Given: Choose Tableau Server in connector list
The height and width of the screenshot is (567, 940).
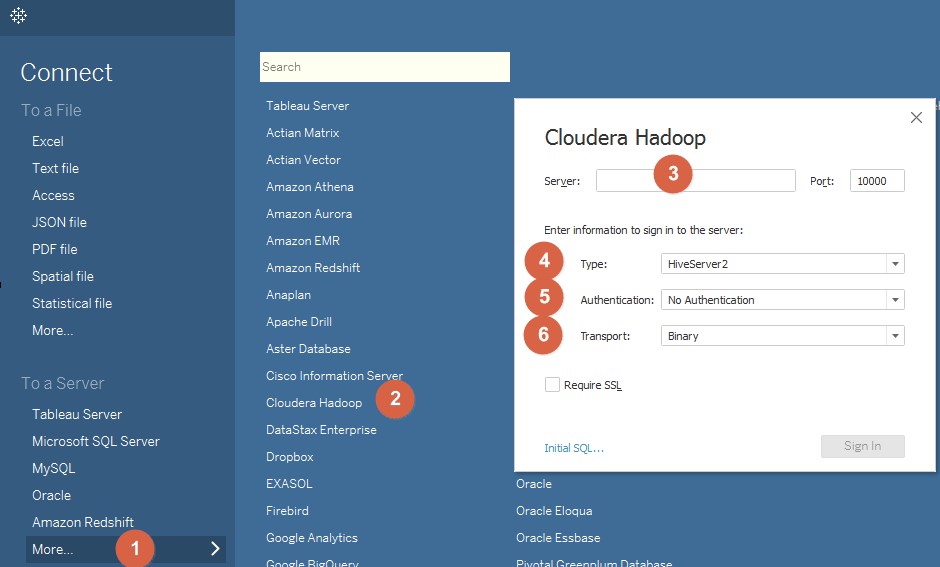Looking at the screenshot, I should click(308, 105).
